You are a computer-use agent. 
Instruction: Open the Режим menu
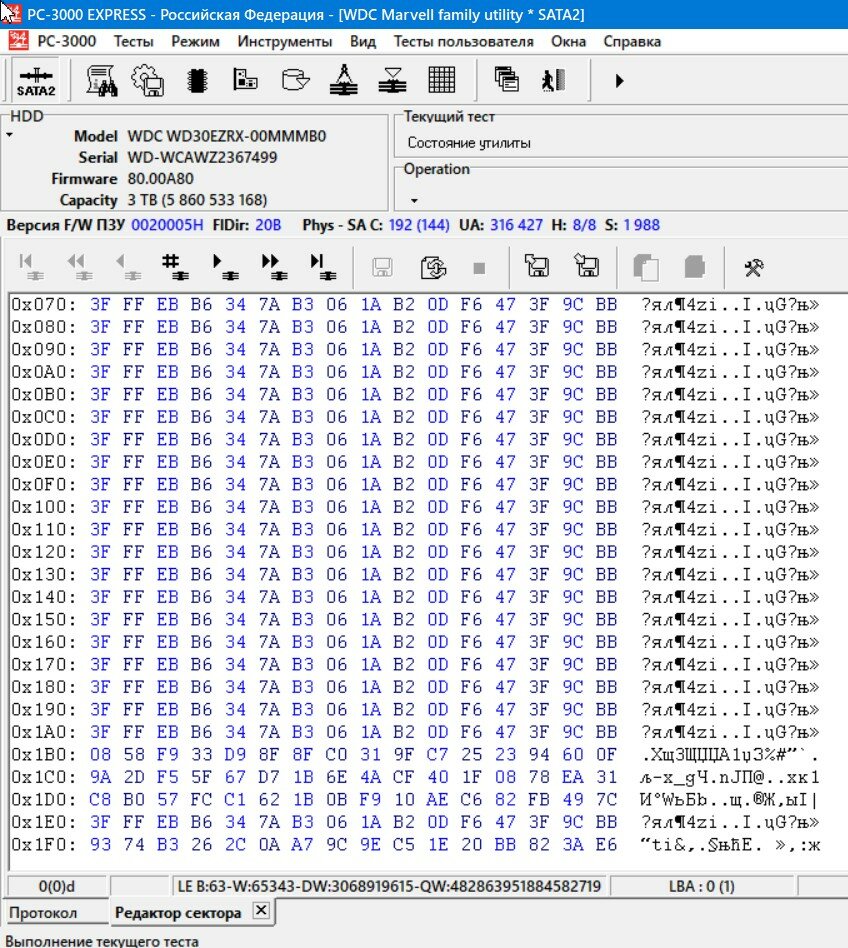195,41
